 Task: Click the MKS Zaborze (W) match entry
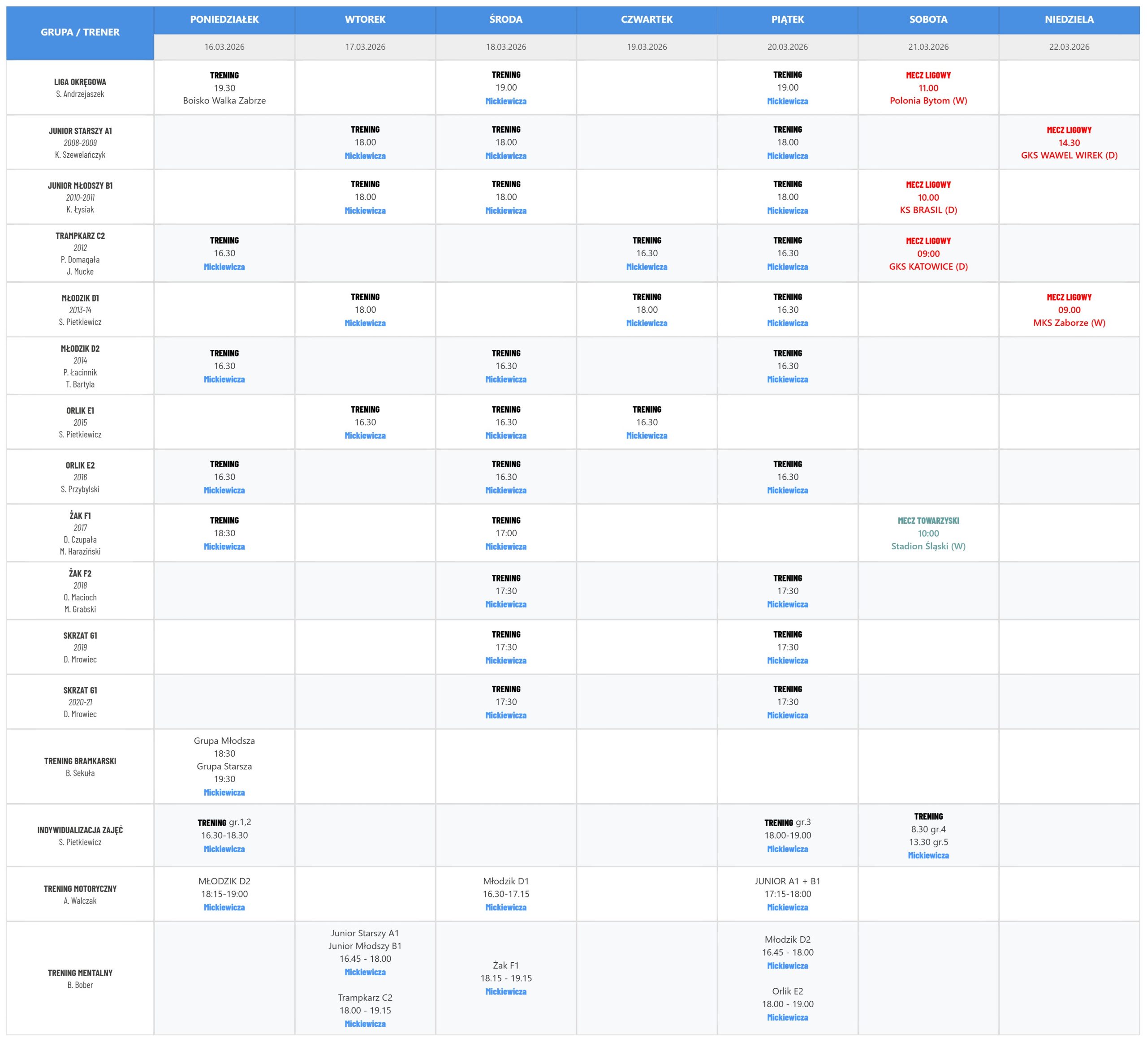click(x=1069, y=323)
